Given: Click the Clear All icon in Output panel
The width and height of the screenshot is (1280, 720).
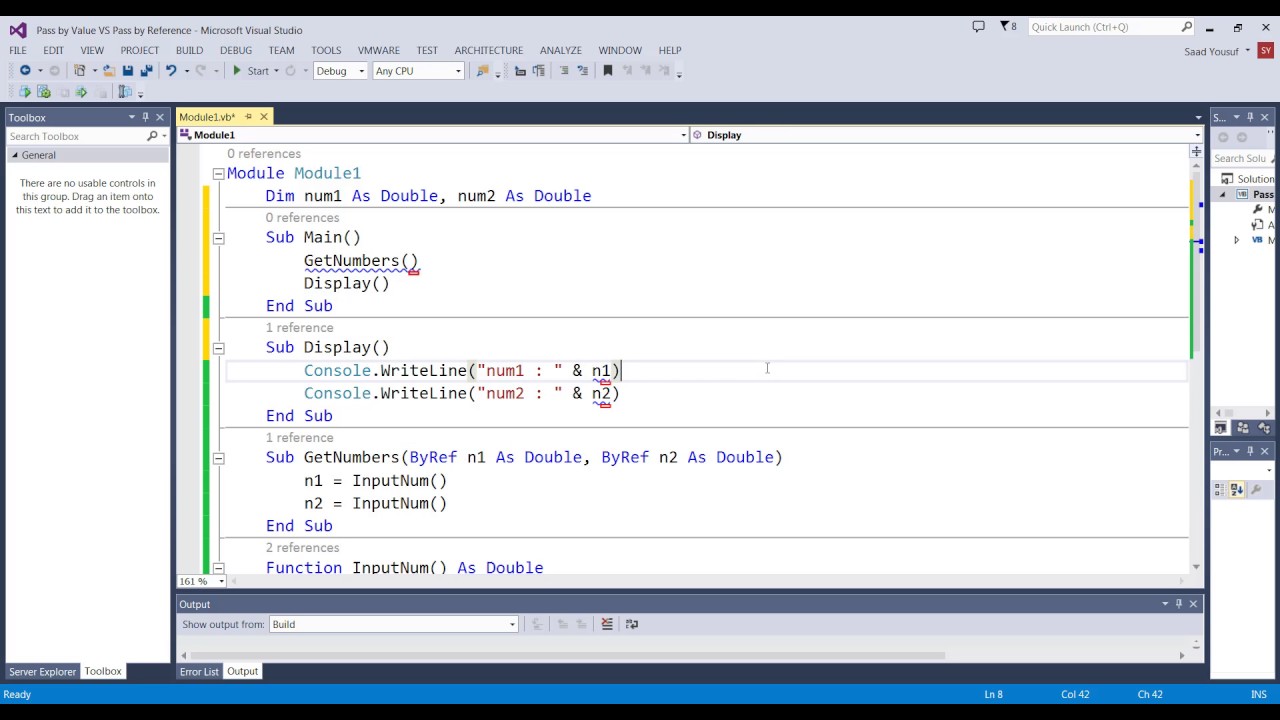Looking at the screenshot, I should point(607,624).
